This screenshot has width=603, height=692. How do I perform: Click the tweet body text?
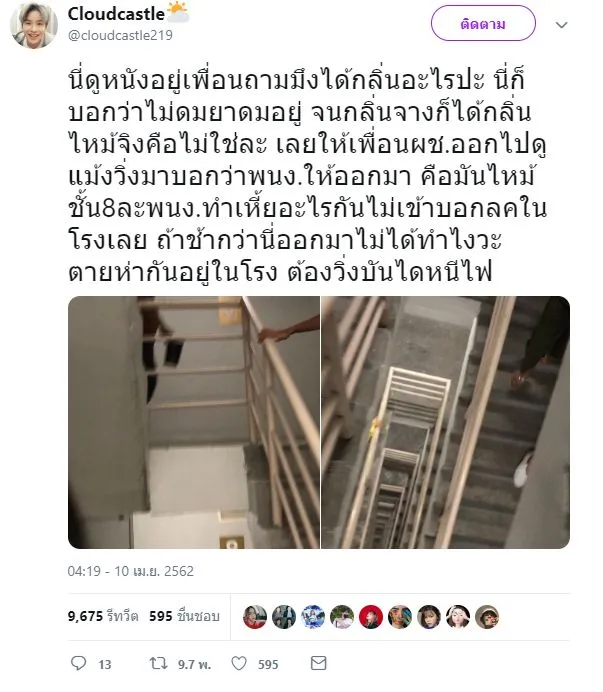tap(308, 176)
